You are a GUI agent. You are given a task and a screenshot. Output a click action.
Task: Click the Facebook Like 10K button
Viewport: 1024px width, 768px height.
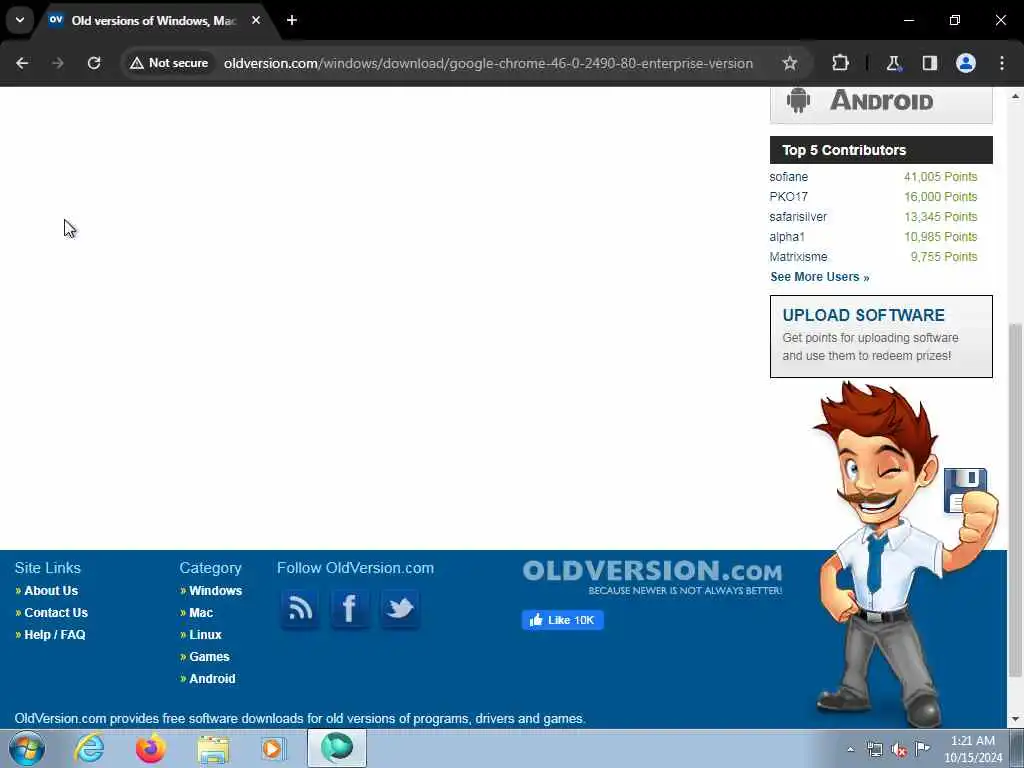point(562,620)
